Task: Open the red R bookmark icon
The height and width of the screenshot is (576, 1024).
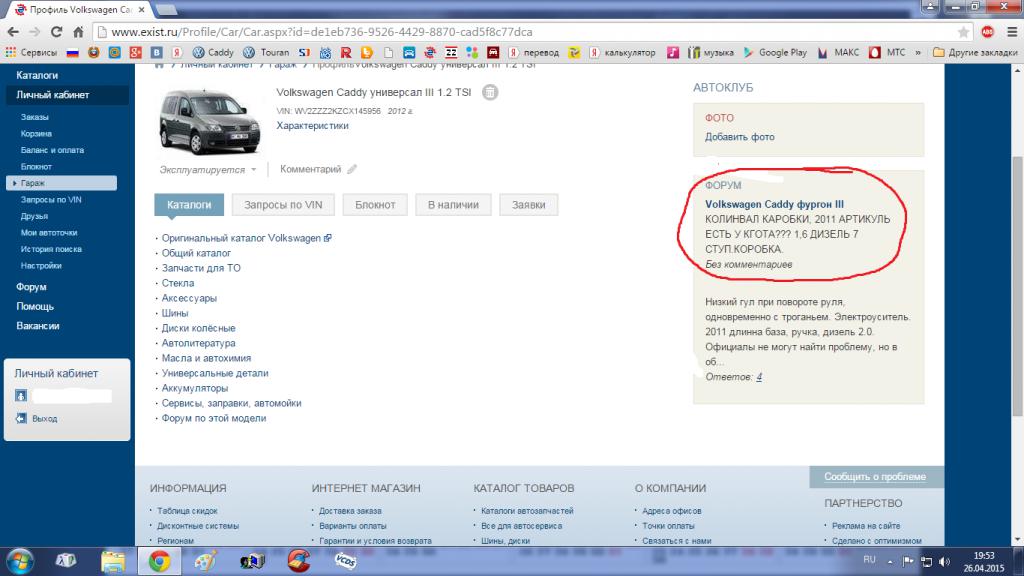Action: click(346, 52)
